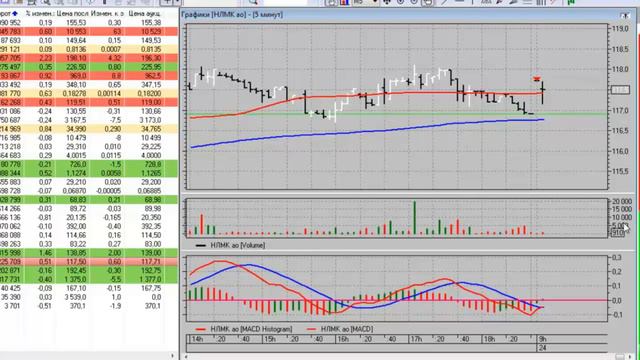Screen dimensions: 640x360
Task: Click the cell showing price 348,10
Action: [75, 84]
